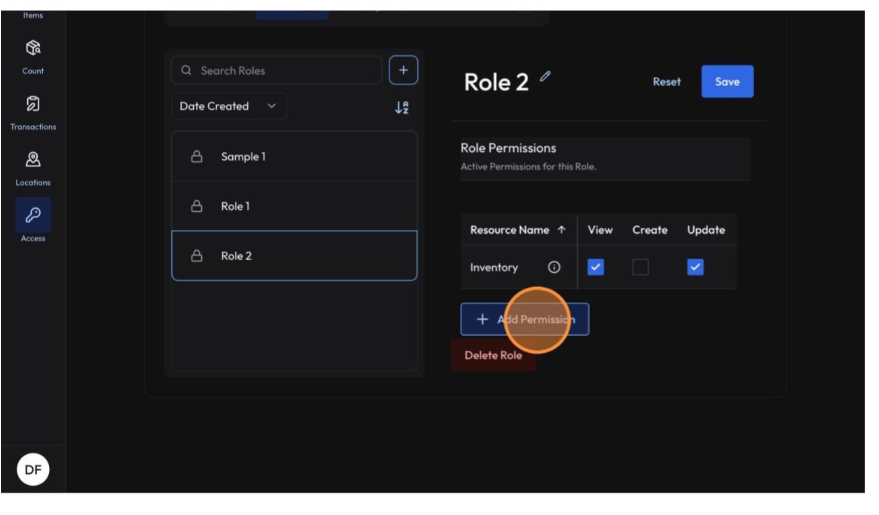The image size is (879, 515).
Task: Sort by Resource Name arrow
Action: click(561, 230)
